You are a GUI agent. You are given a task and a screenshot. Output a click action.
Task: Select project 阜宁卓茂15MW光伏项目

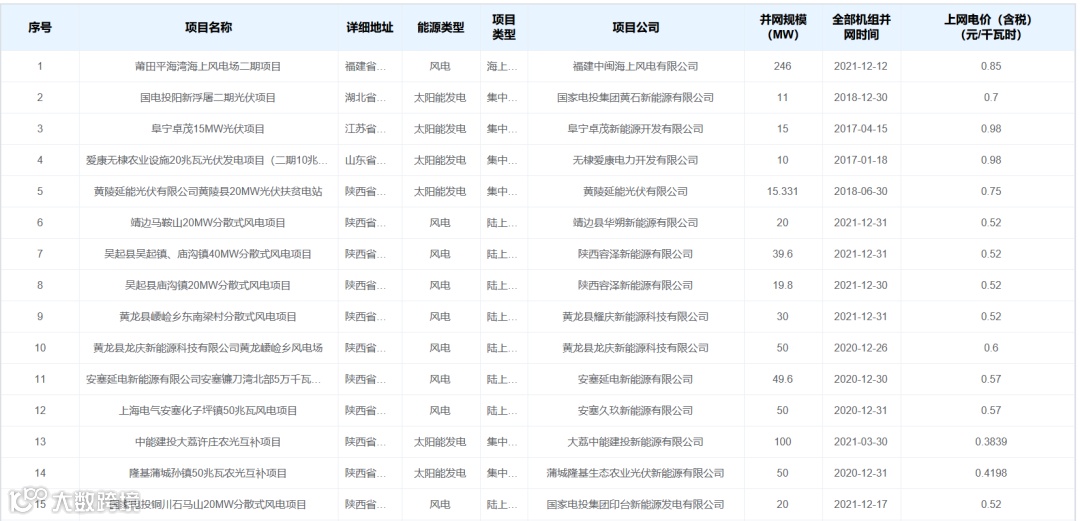(x=208, y=129)
